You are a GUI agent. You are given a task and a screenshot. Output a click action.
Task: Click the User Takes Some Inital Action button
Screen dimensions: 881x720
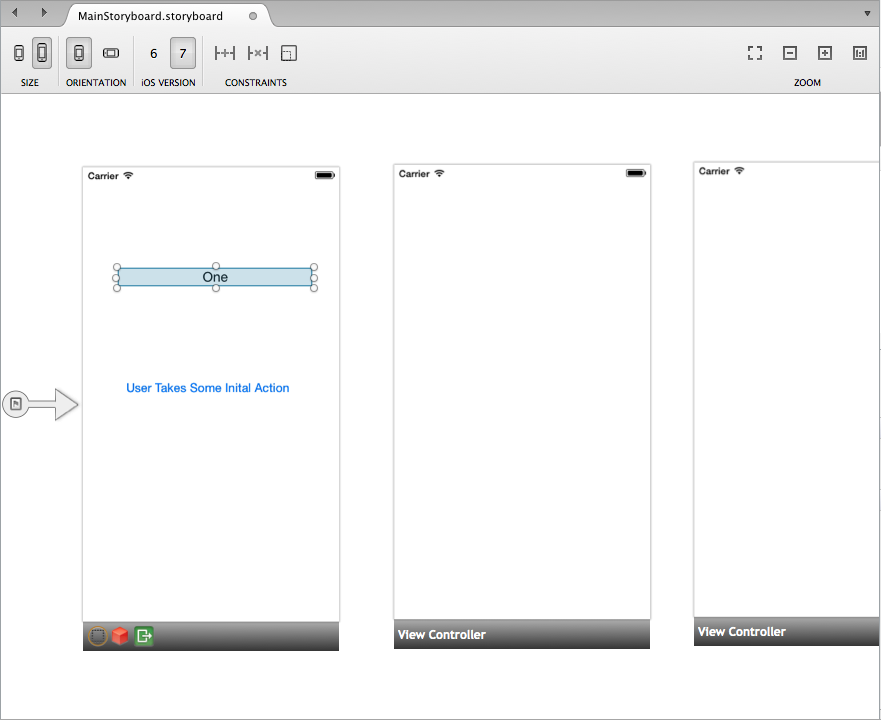(x=207, y=388)
